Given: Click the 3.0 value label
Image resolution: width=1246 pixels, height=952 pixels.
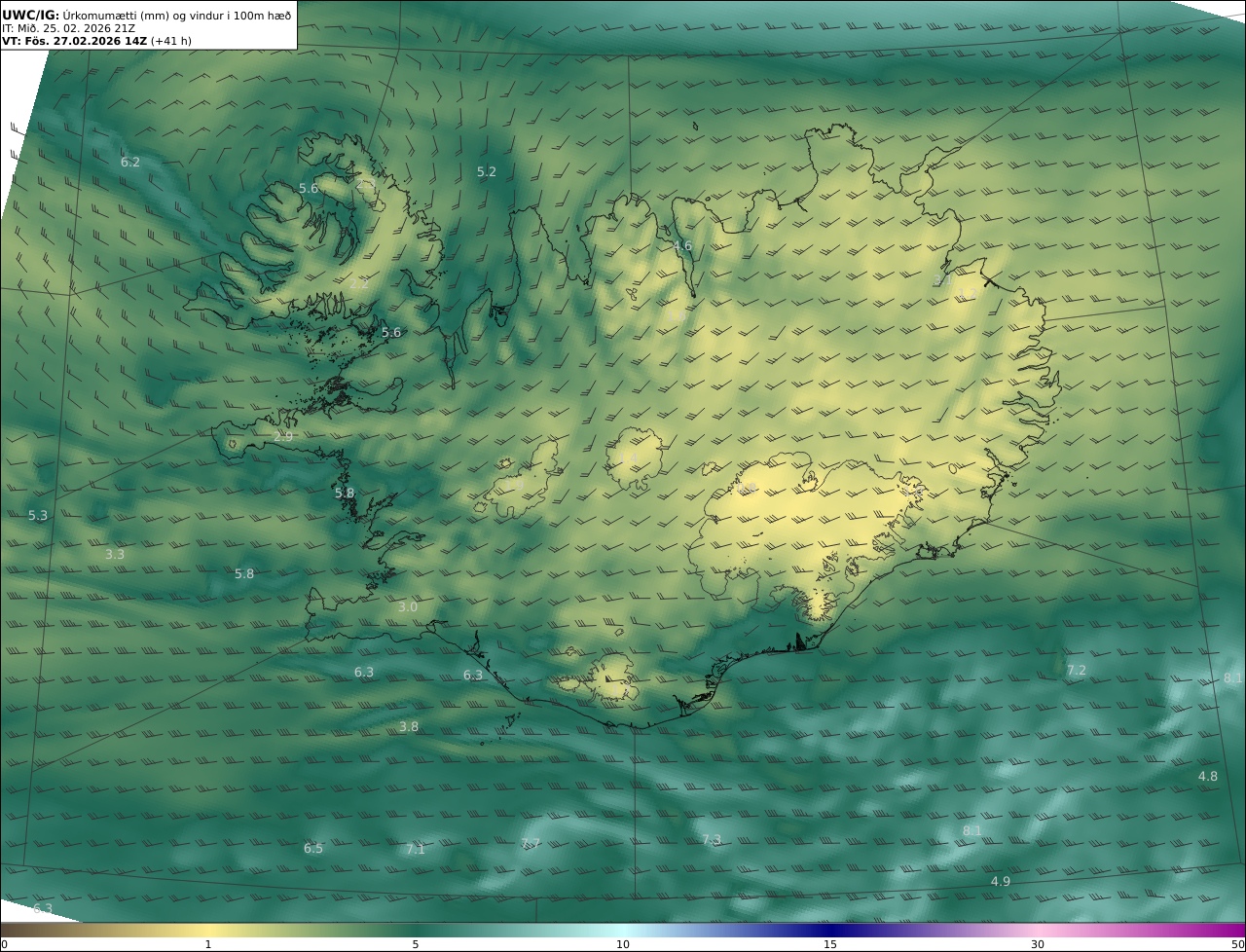Looking at the screenshot, I should coord(408,607).
